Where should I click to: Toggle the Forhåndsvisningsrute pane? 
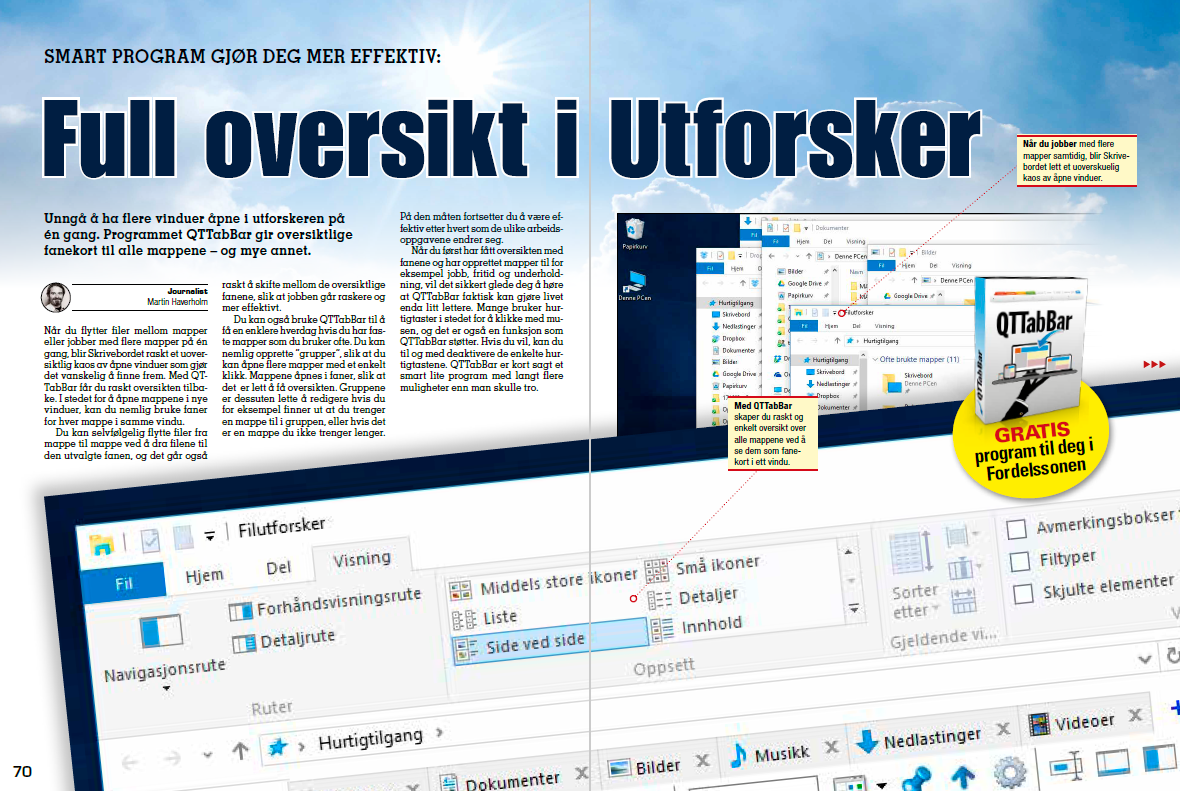pos(324,603)
